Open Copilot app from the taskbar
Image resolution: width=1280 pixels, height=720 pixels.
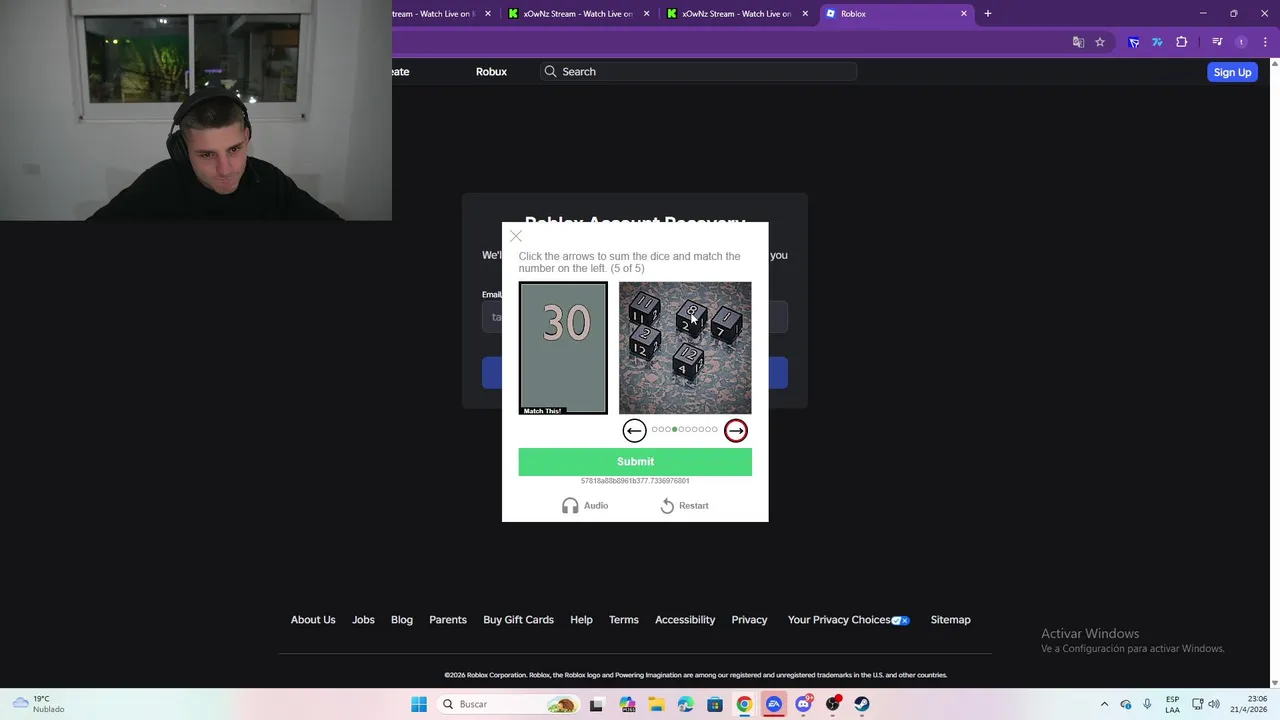pyautogui.click(x=627, y=704)
